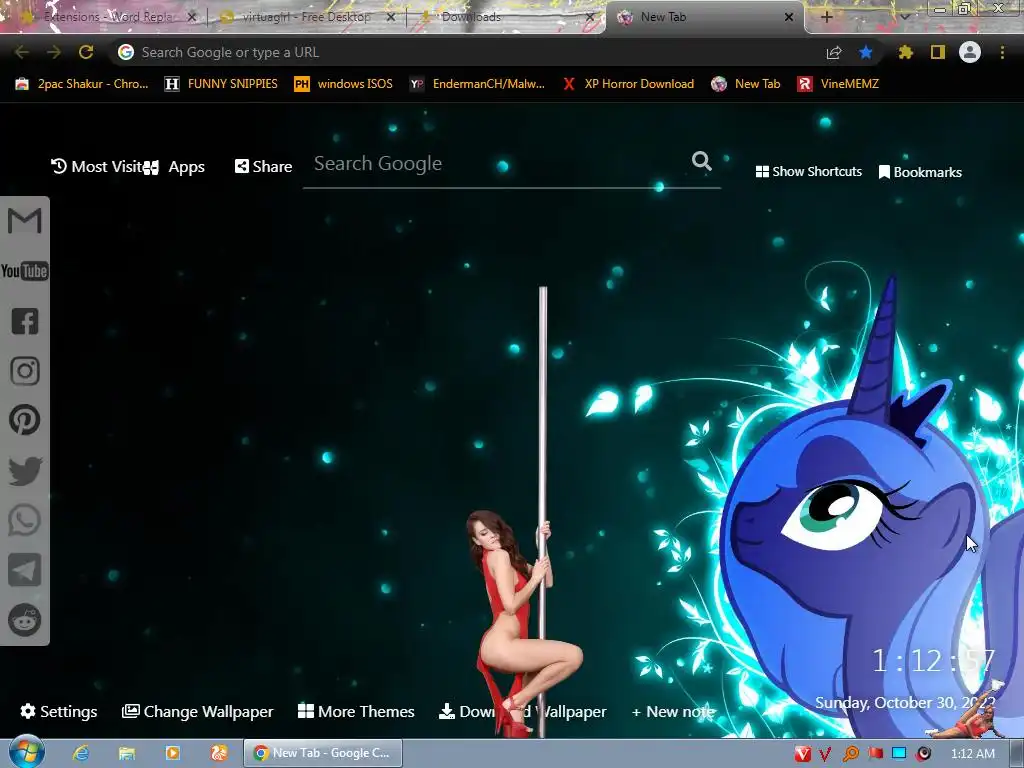Open the tab search dropdown chevron

click(x=905, y=17)
